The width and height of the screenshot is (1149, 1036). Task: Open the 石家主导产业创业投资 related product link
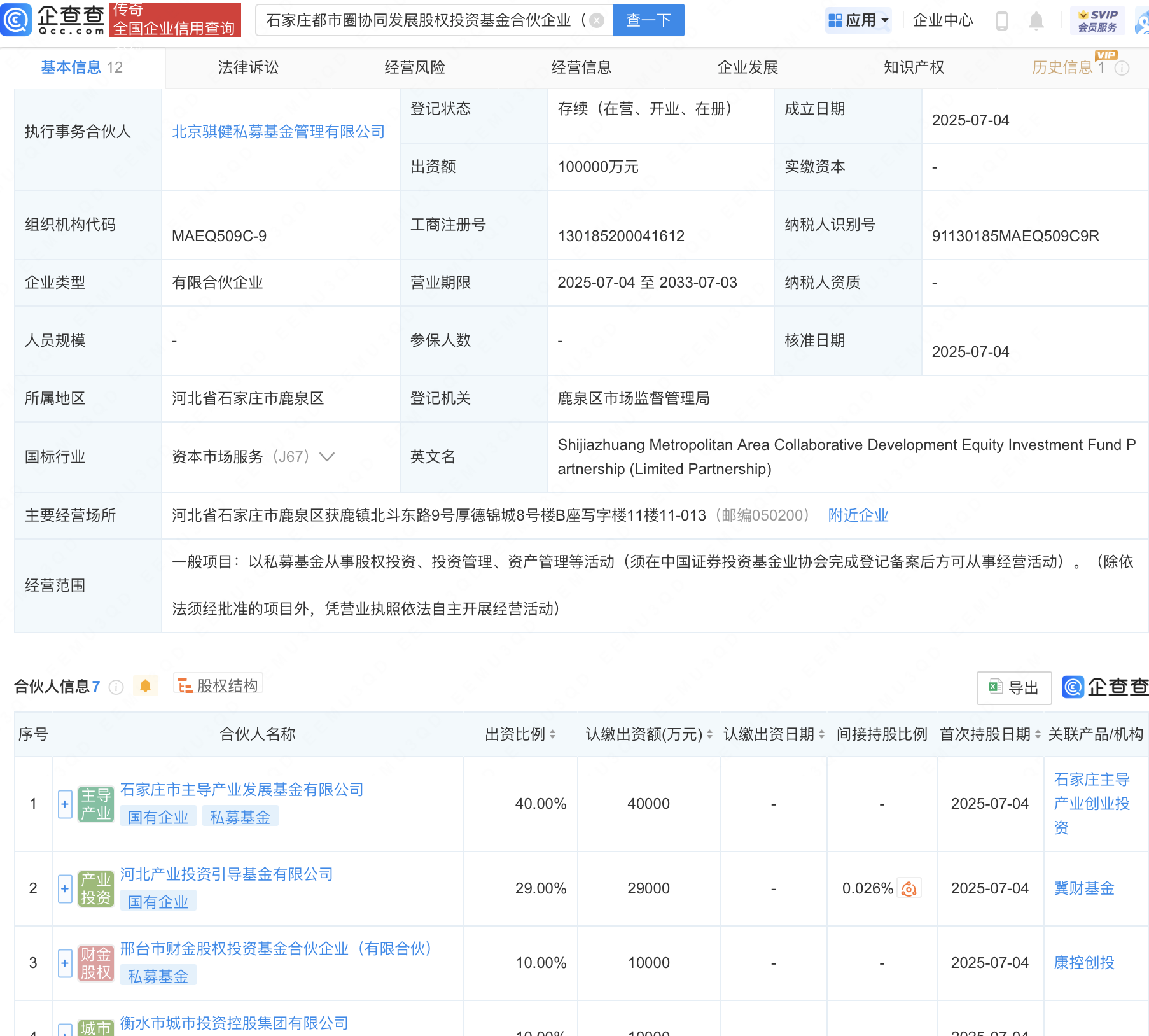click(1092, 804)
